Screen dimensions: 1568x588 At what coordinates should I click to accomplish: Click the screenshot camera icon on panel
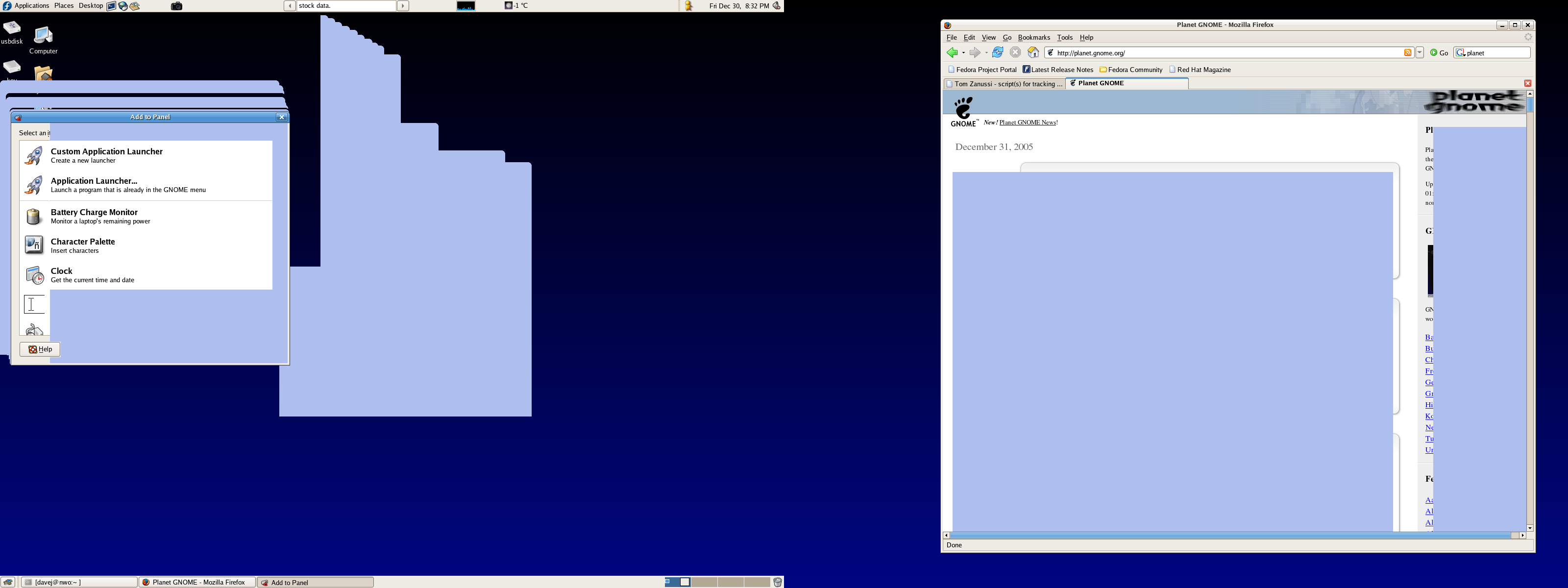point(176,6)
